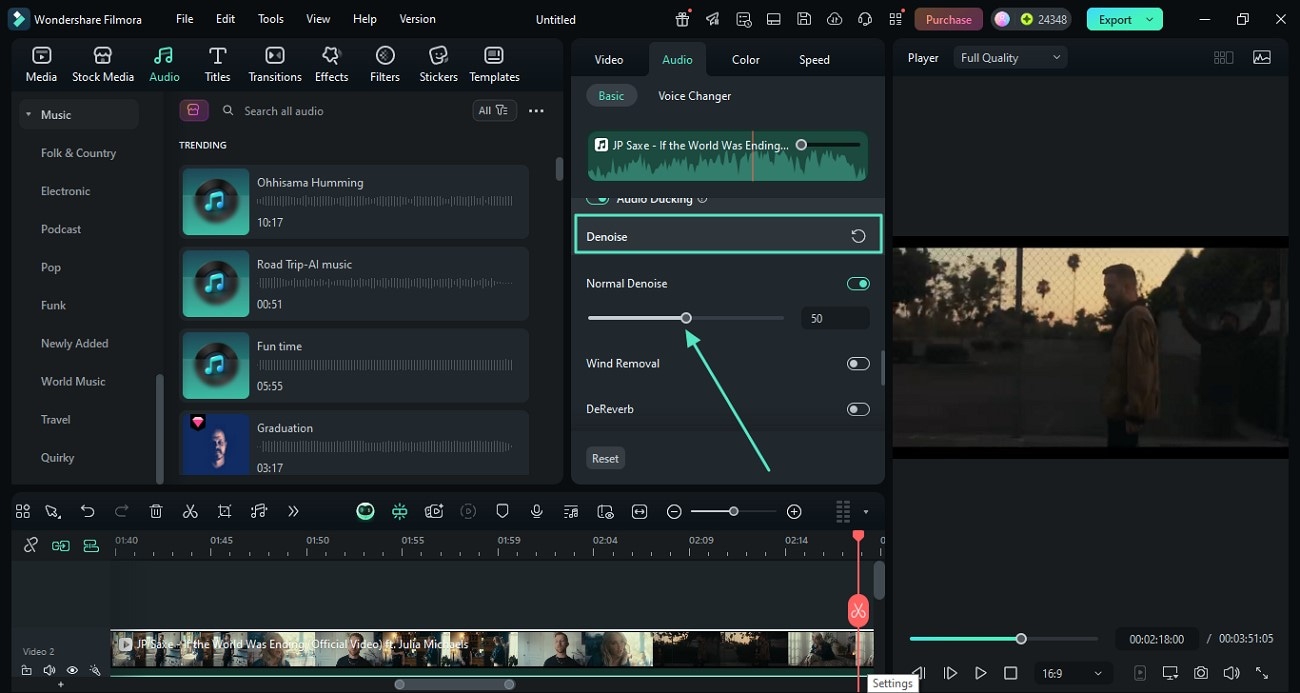Open the Filters panel
Image resolution: width=1300 pixels, height=693 pixels.
click(385, 64)
